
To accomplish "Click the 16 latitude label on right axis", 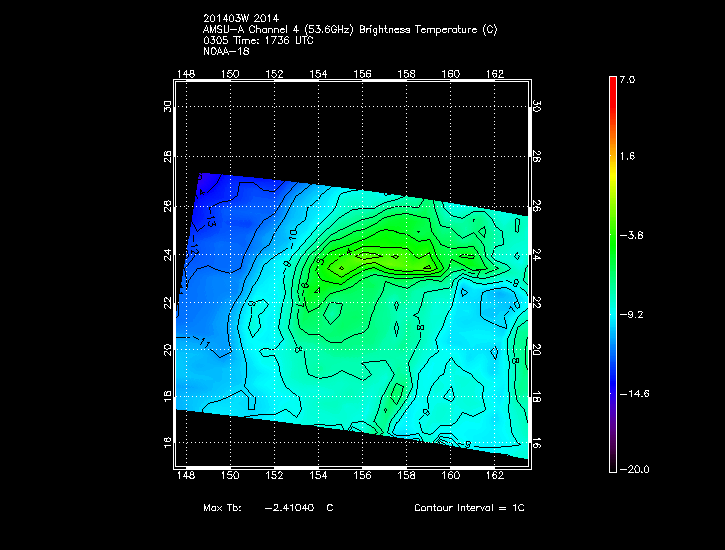I will tap(536, 441).
